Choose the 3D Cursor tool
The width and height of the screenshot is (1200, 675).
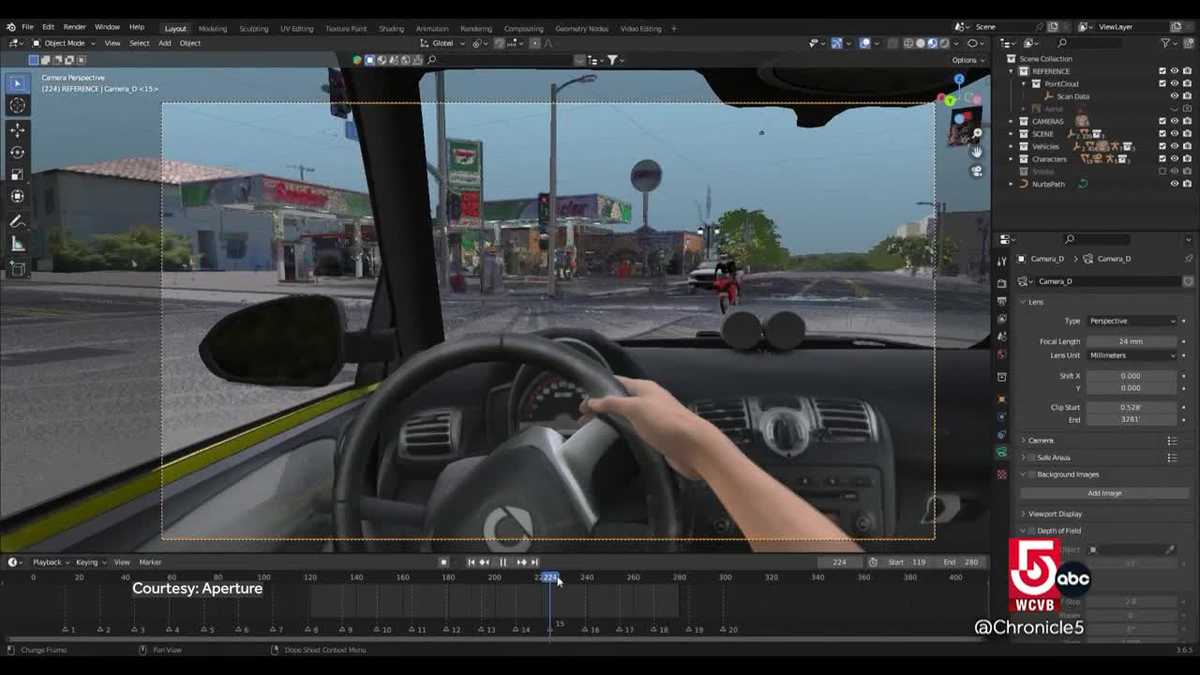(17, 105)
